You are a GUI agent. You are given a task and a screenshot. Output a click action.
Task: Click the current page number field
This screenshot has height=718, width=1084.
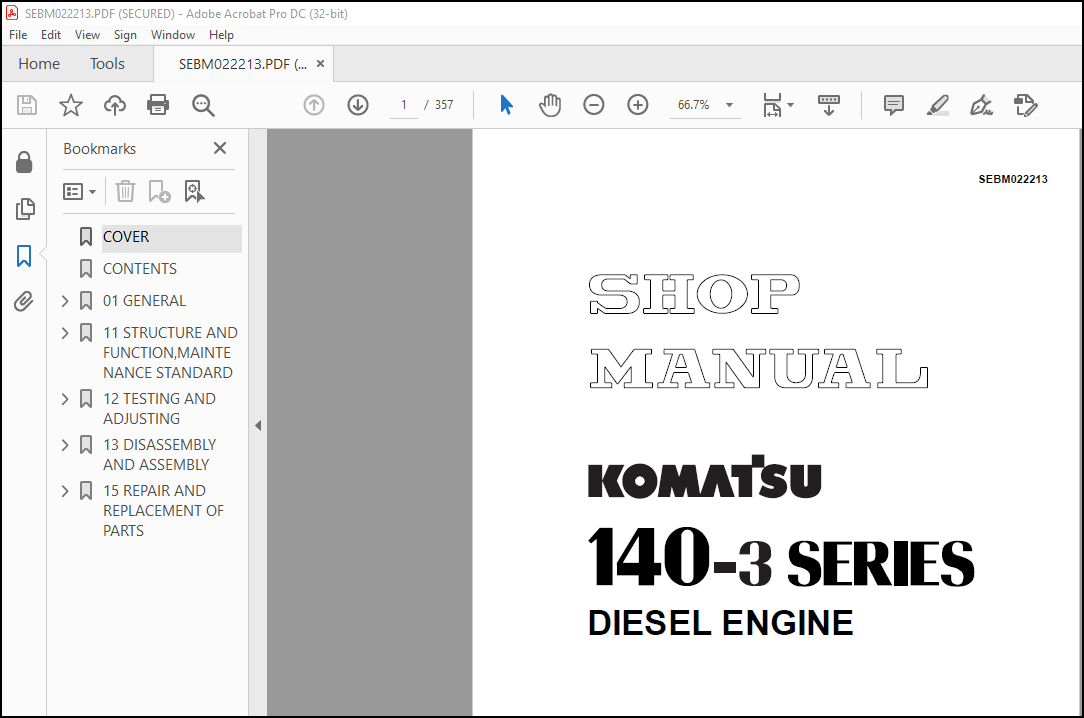[404, 105]
